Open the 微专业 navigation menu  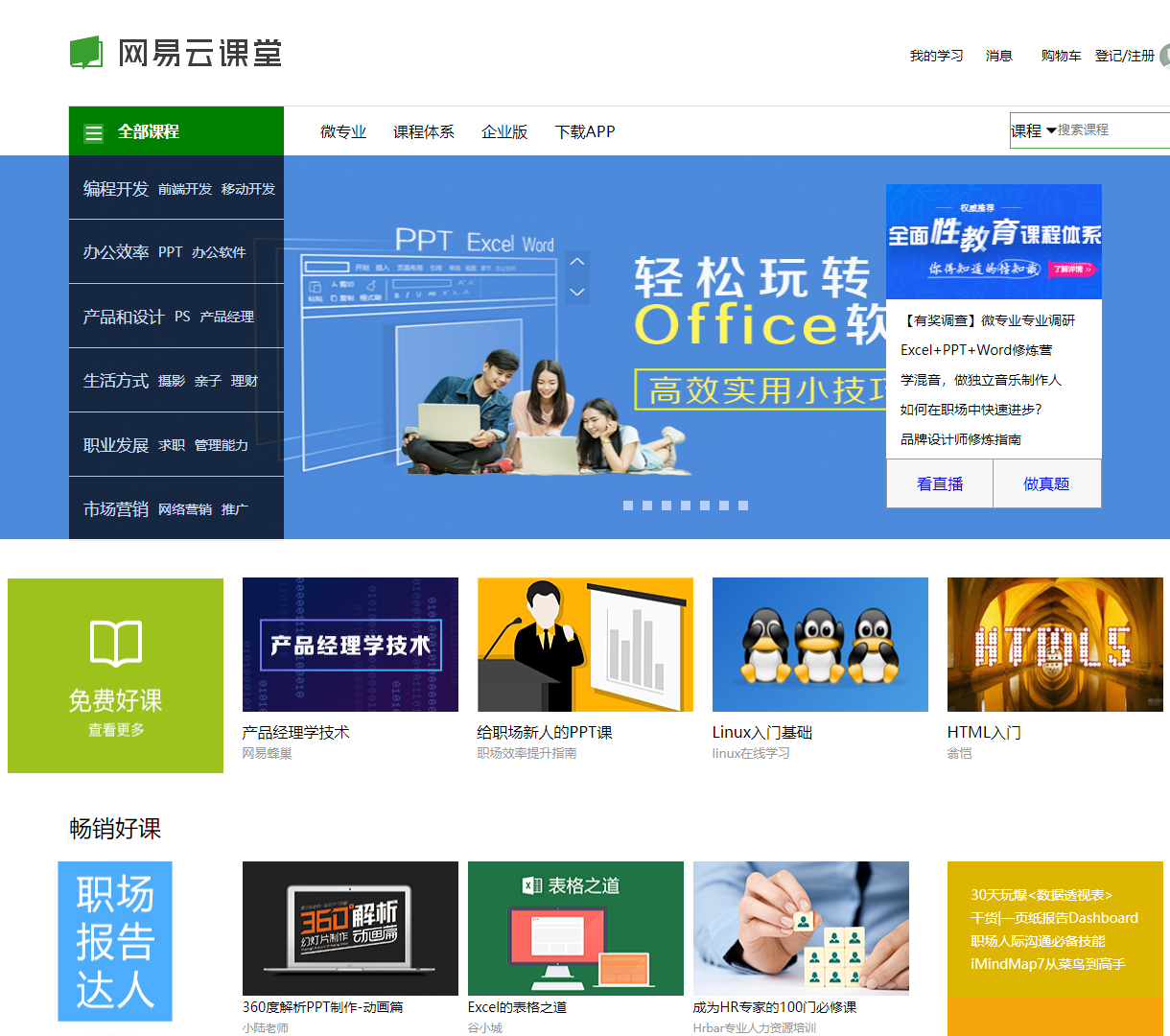click(x=343, y=131)
